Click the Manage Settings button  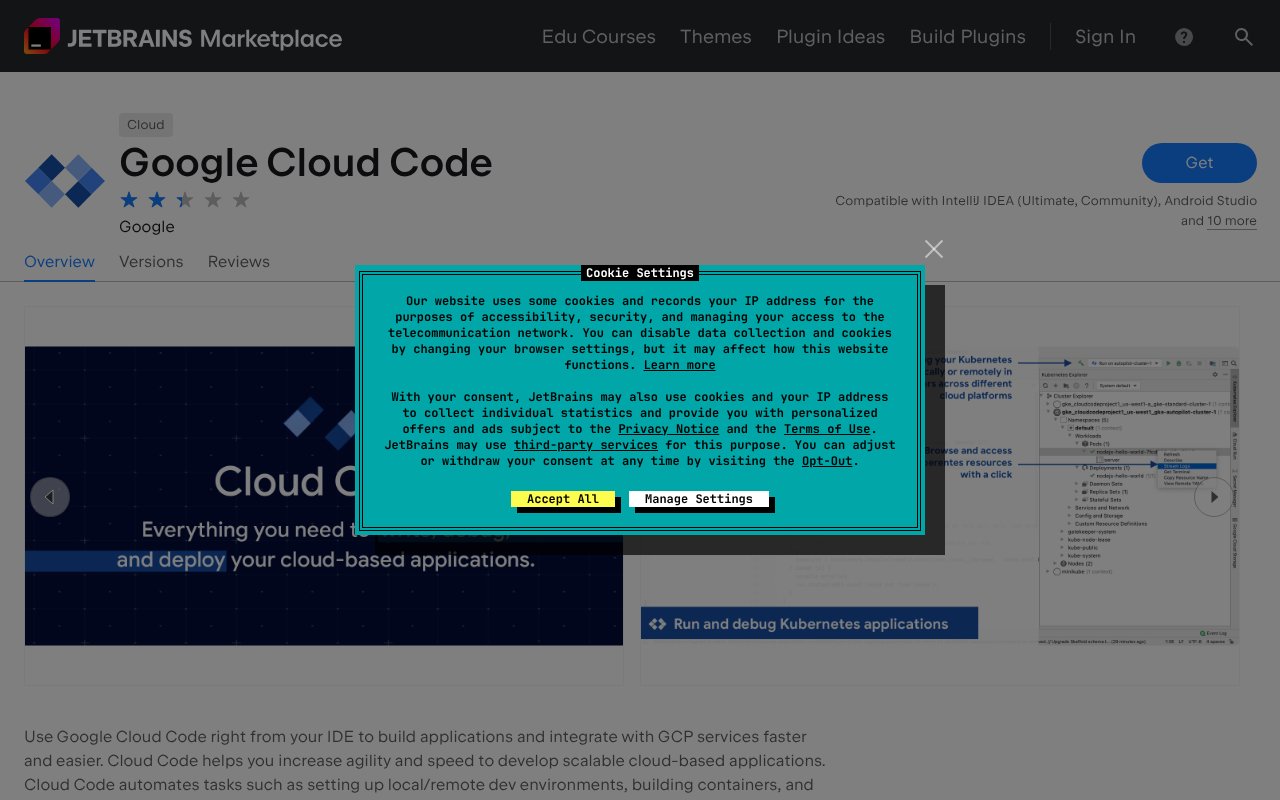[698, 499]
